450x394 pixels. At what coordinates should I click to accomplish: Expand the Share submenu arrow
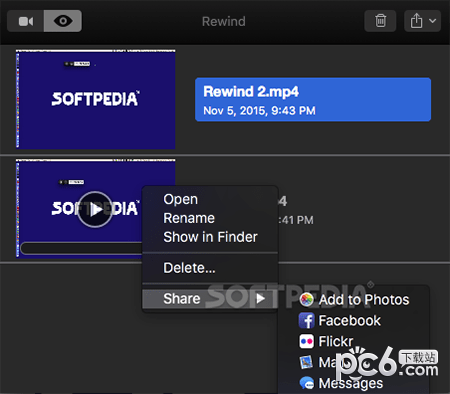(260, 299)
